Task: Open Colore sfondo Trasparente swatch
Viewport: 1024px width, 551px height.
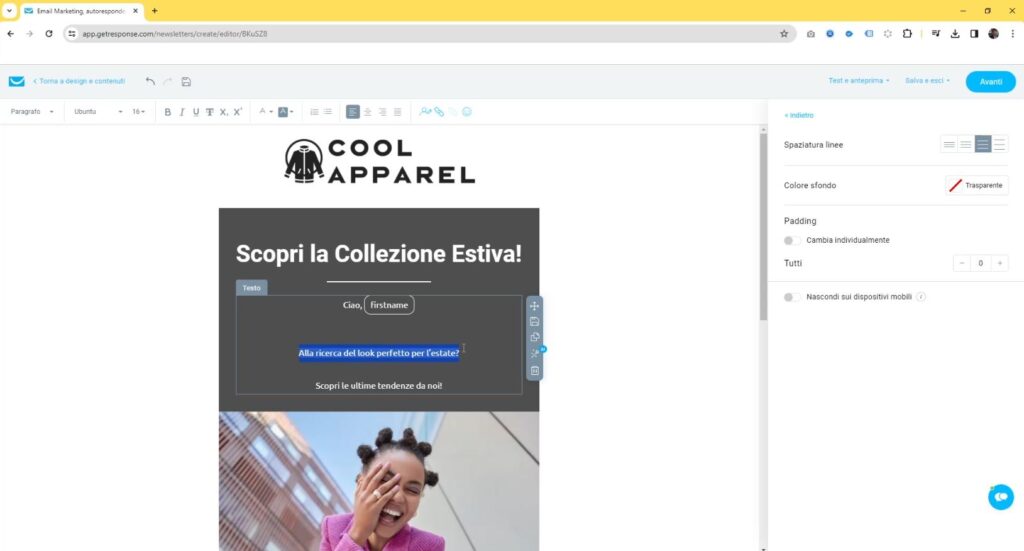Action: [976, 185]
